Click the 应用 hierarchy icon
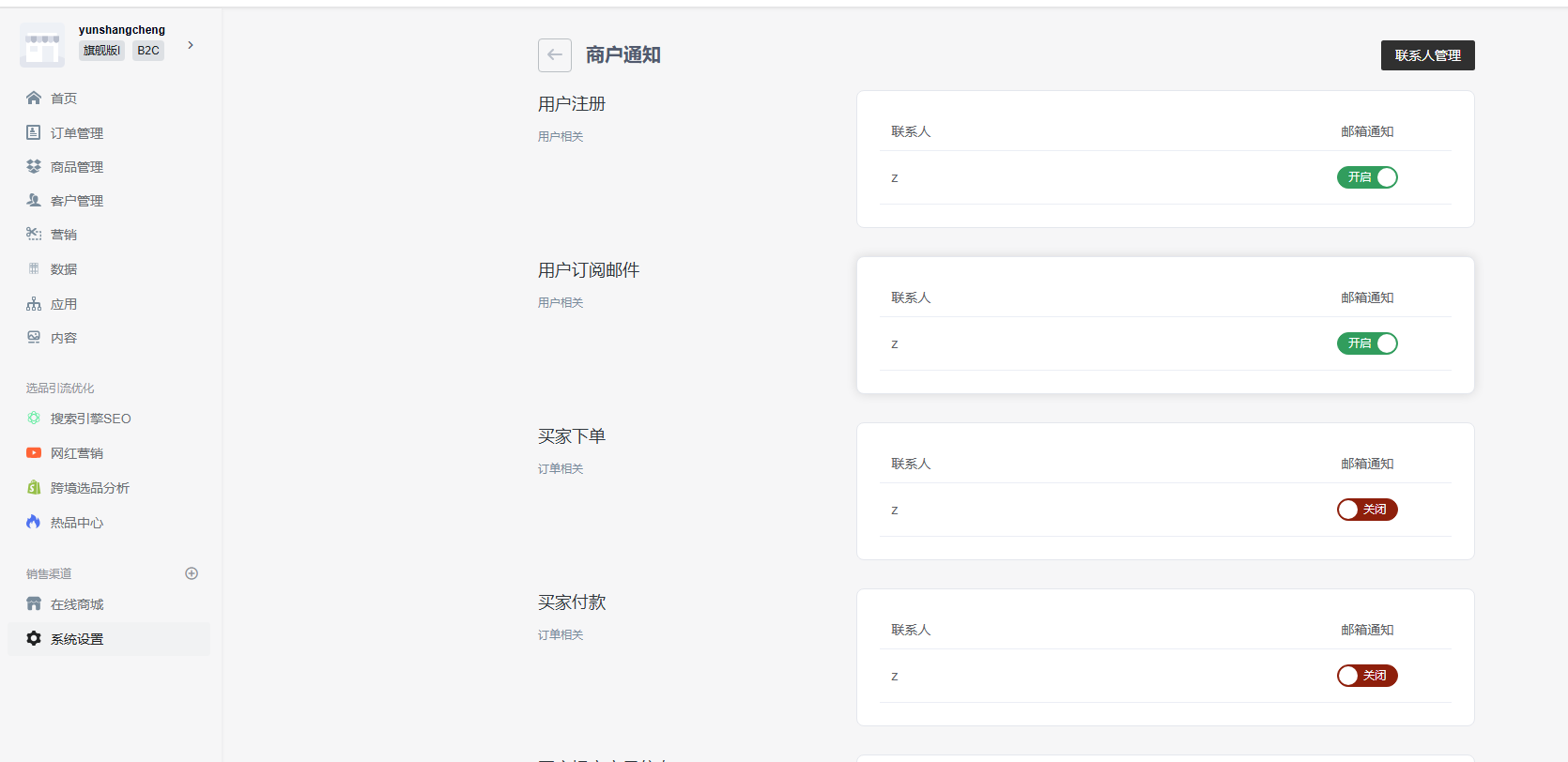1568x762 pixels. coord(34,304)
